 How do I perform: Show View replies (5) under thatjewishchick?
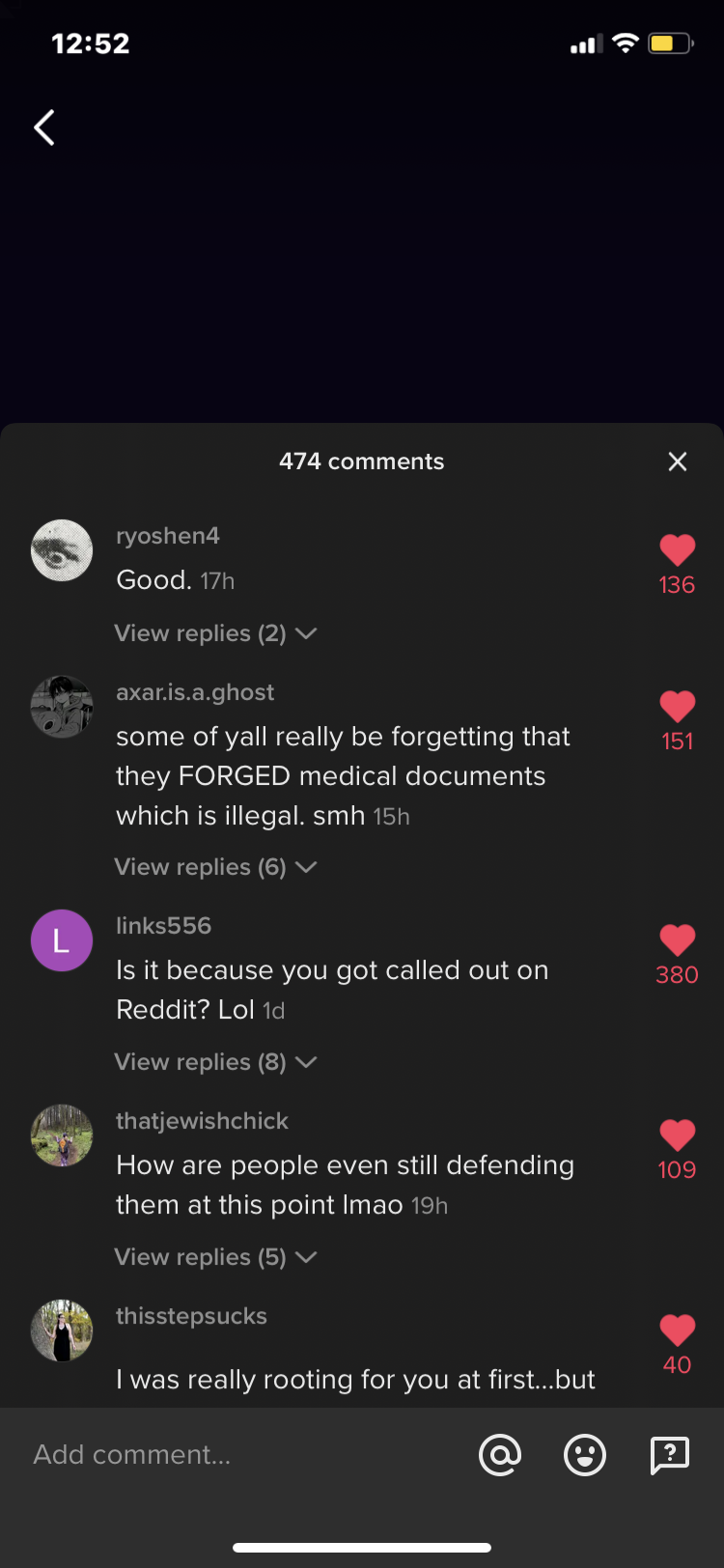pos(216,1257)
